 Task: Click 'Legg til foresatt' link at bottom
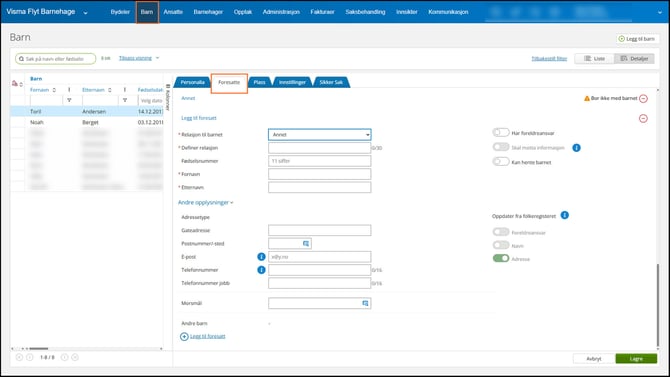coord(208,336)
